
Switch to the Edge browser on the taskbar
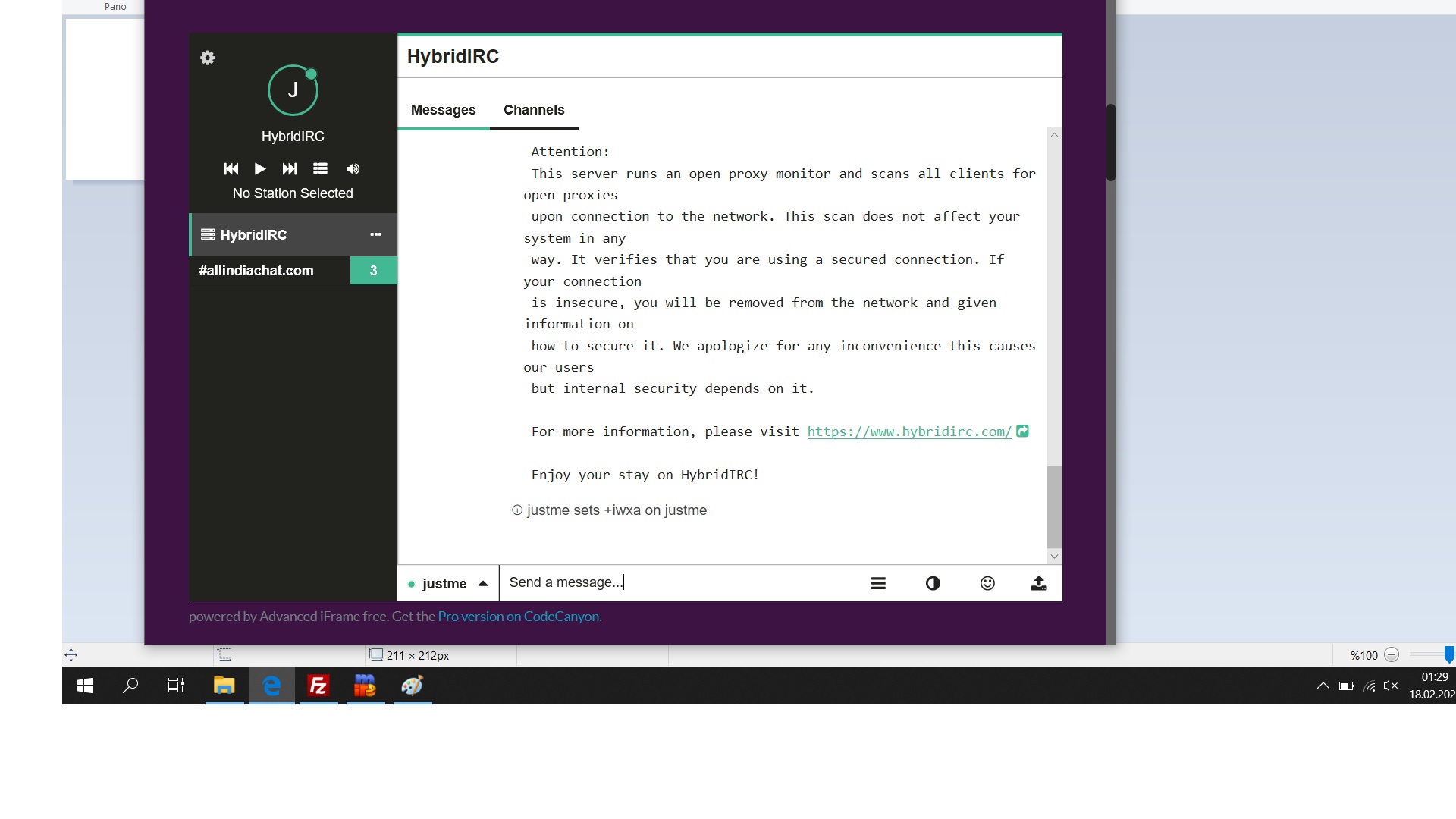pos(271,686)
